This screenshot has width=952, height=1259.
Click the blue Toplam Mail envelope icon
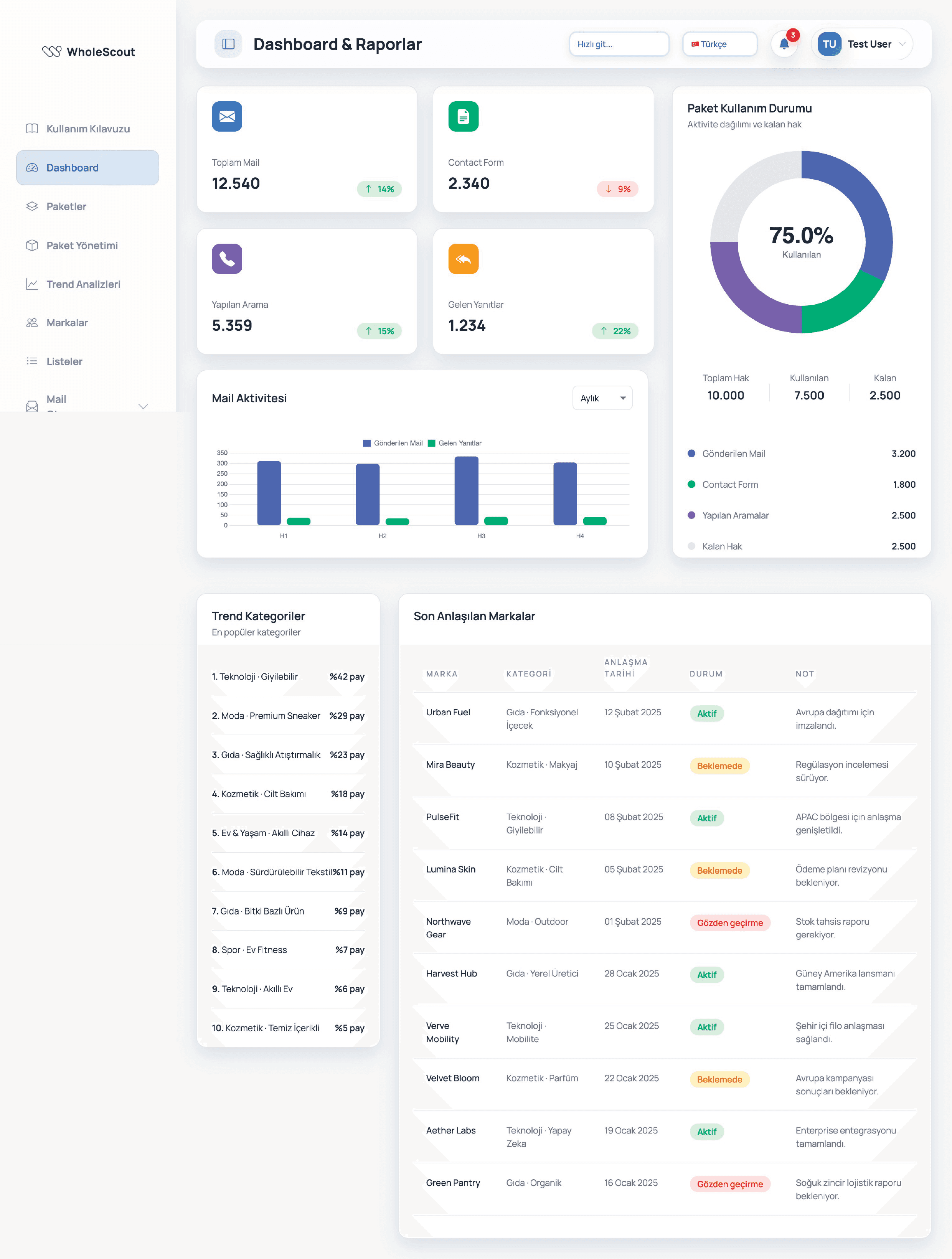[x=226, y=116]
